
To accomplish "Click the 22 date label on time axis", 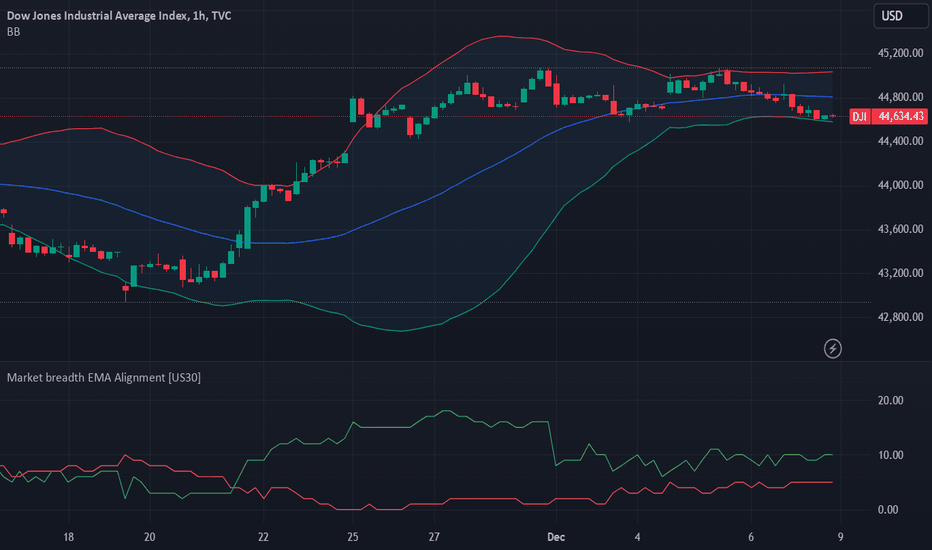I will click(x=263, y=537).
